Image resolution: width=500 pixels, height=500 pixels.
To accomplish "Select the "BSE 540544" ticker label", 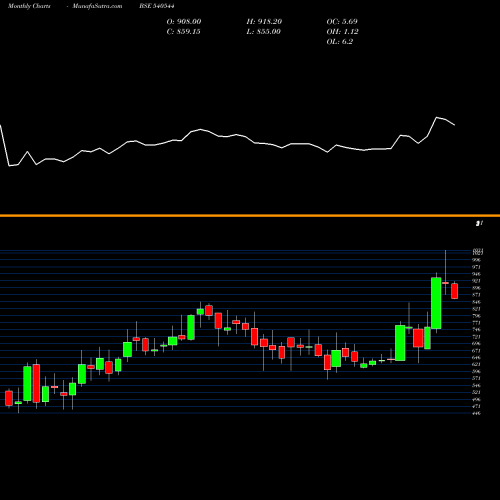I will (157, 6).
